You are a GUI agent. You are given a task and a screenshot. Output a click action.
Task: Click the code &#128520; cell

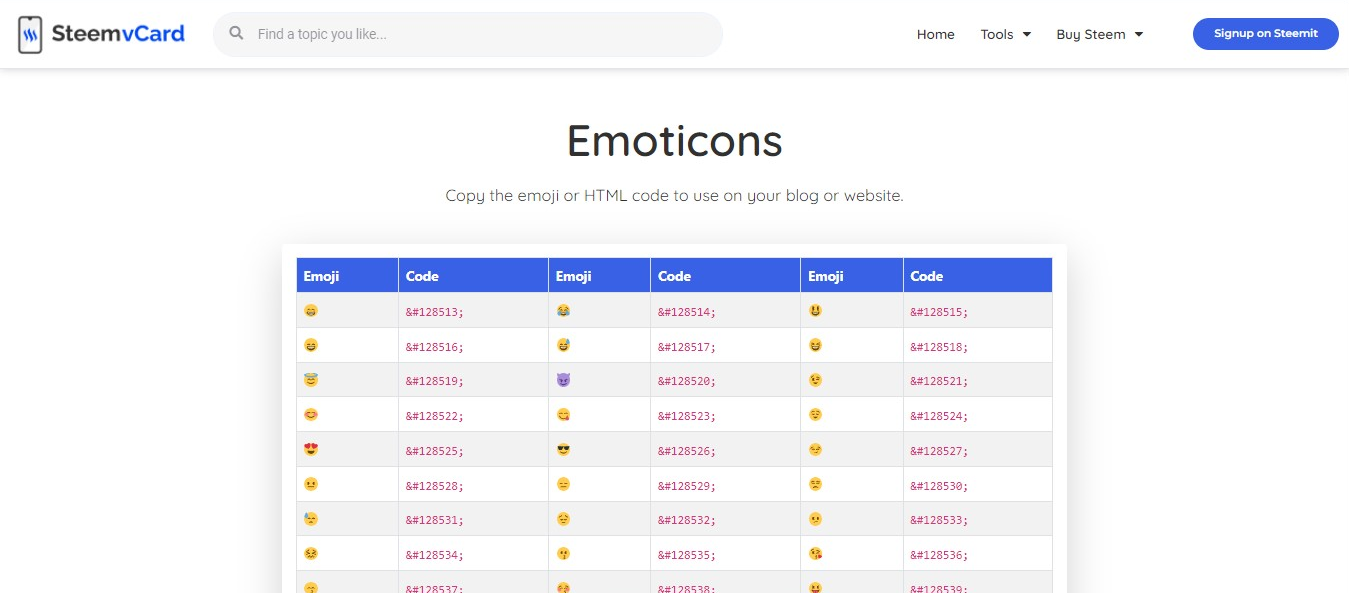(725, 381)
